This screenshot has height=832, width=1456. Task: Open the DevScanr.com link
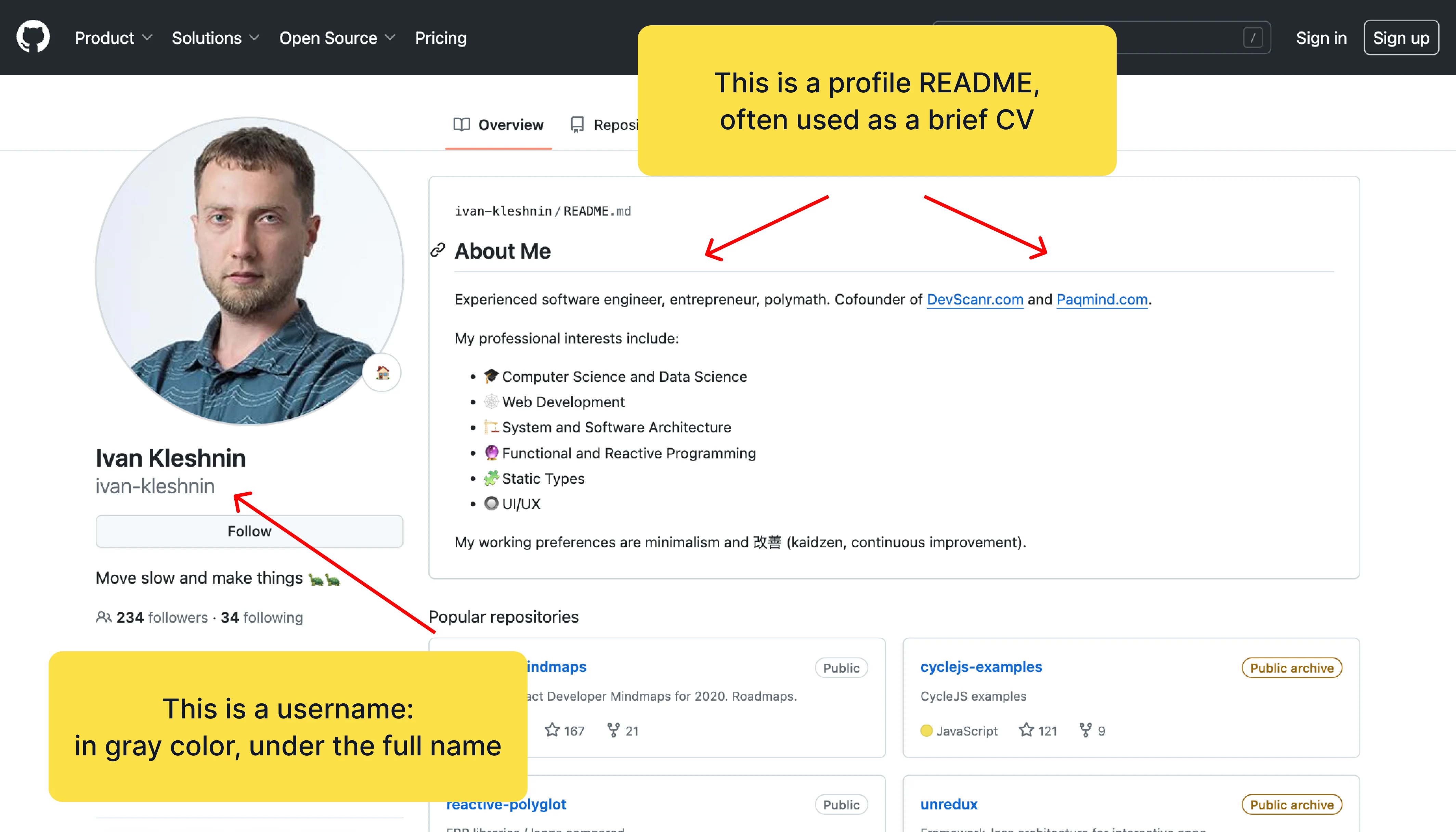(x=975, y=299)
